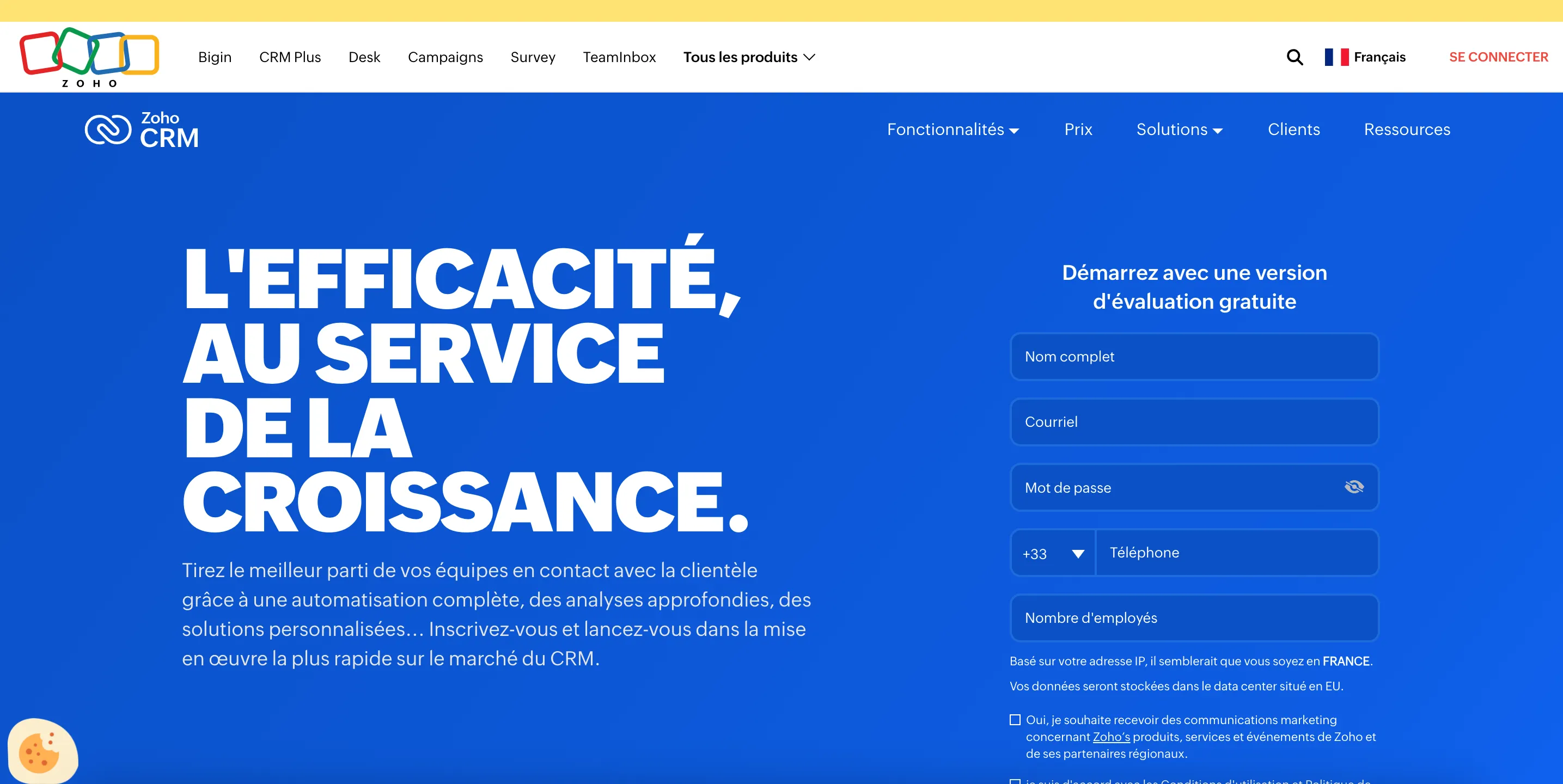Open the search magnifier icon
Image resolution: width=1563 pixels, height=784 pixels.
tap(1294, 57)
